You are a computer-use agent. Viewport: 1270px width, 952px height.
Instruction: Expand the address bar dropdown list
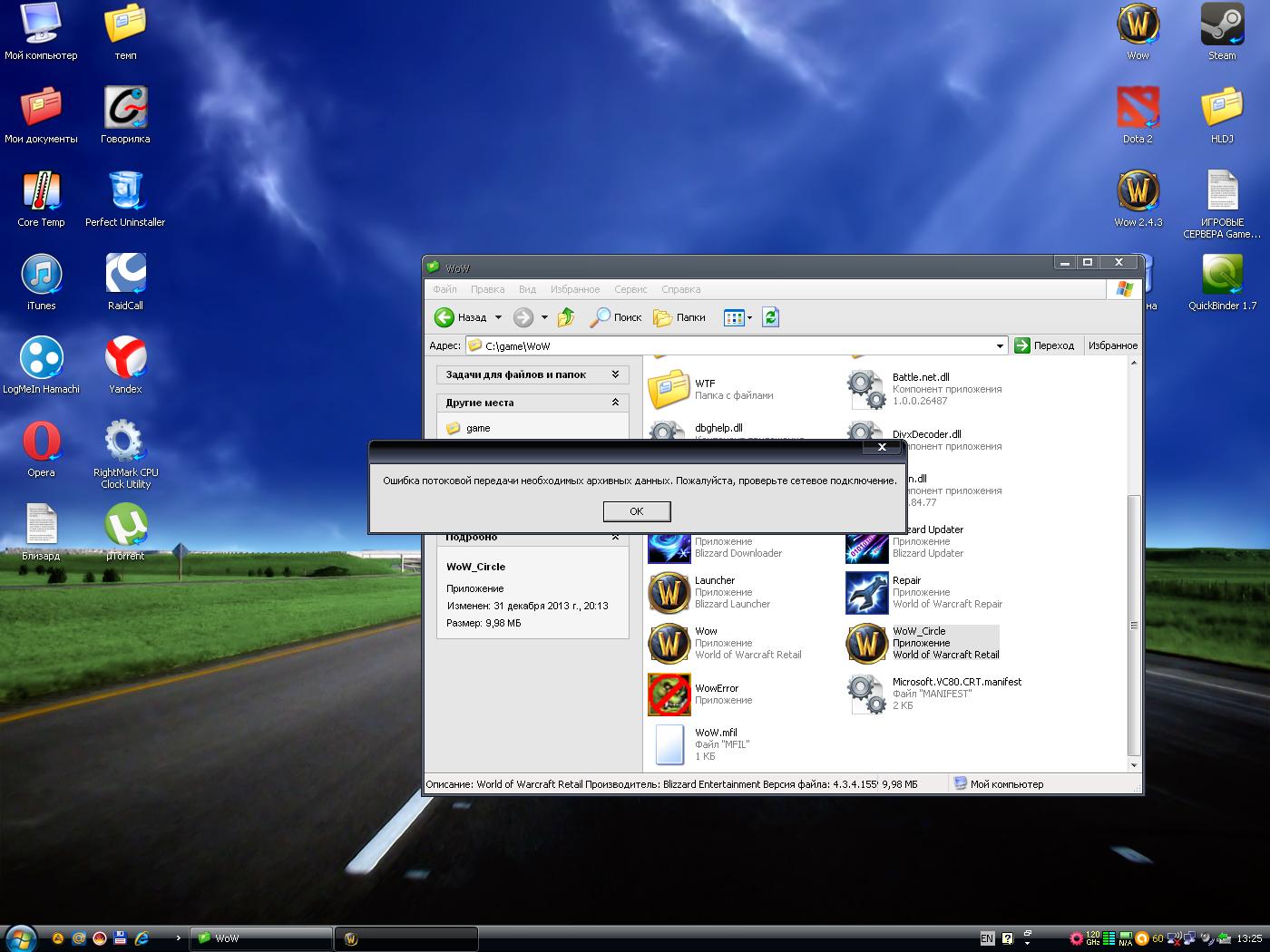(x=1000, y=345)
